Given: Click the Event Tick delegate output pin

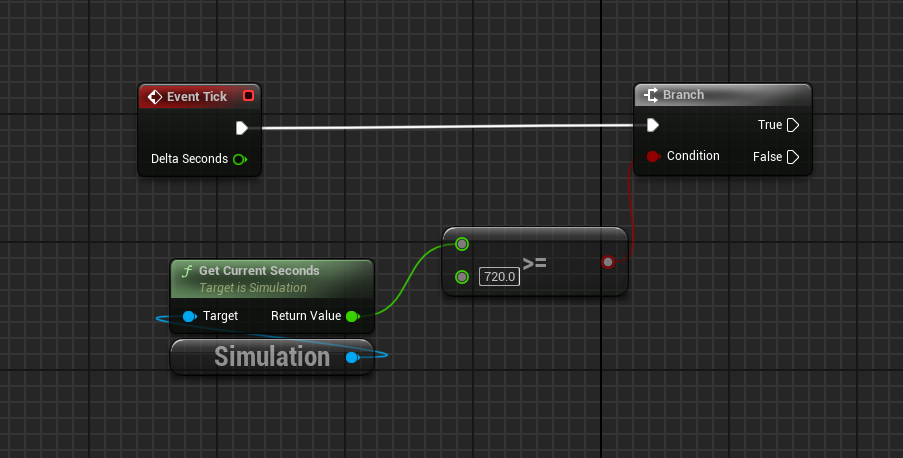Looking at the screenshot, I should (x=248, y=96).
